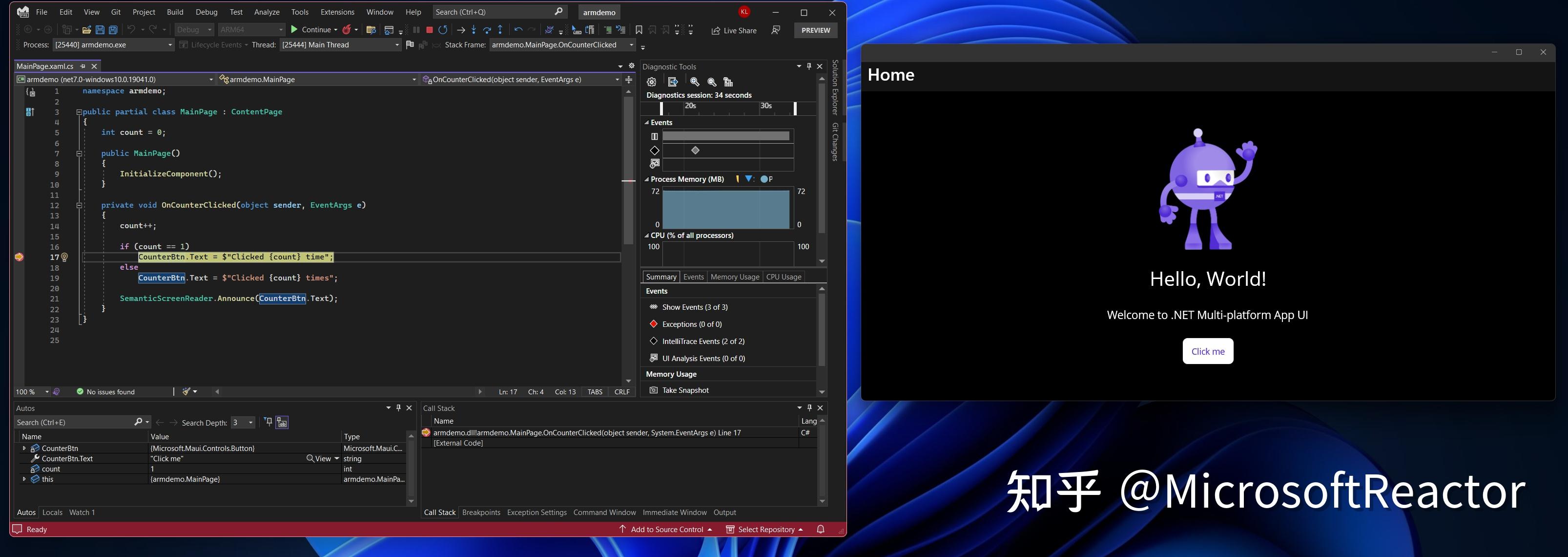
Task: Open the Thread selection dropdown
Action: point(396,44)
